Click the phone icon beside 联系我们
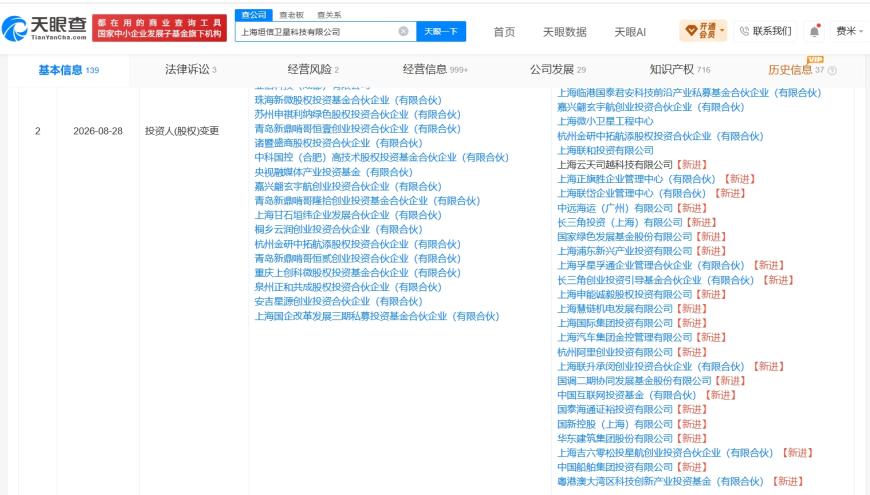This screenshot has height=495, width=870. point(744,32)
